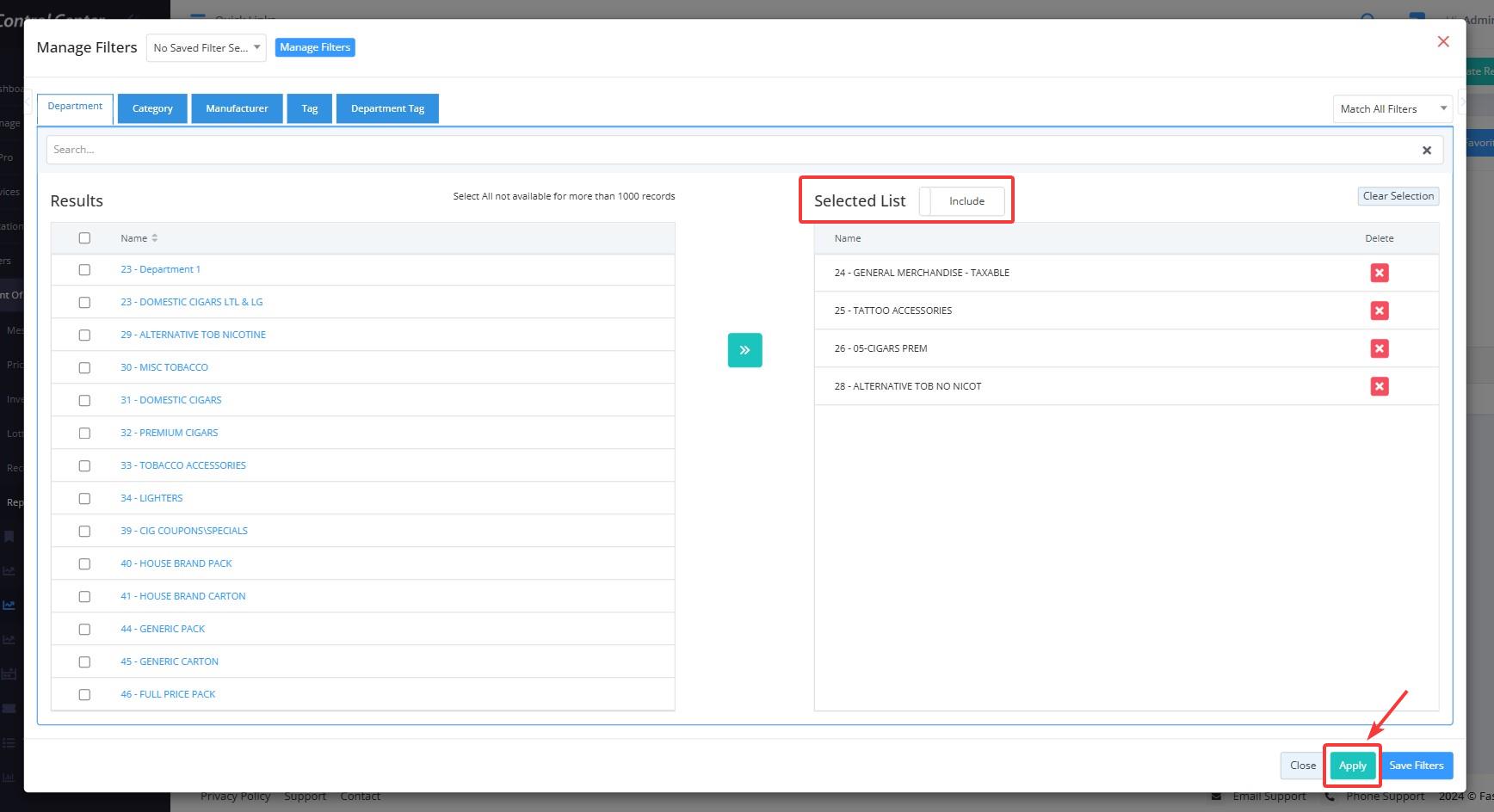Tick the 23 - DOMESTIC CIGARS LTL & LG checkbox
This screenshot has width=1494, height=812.
coord(84,303)
